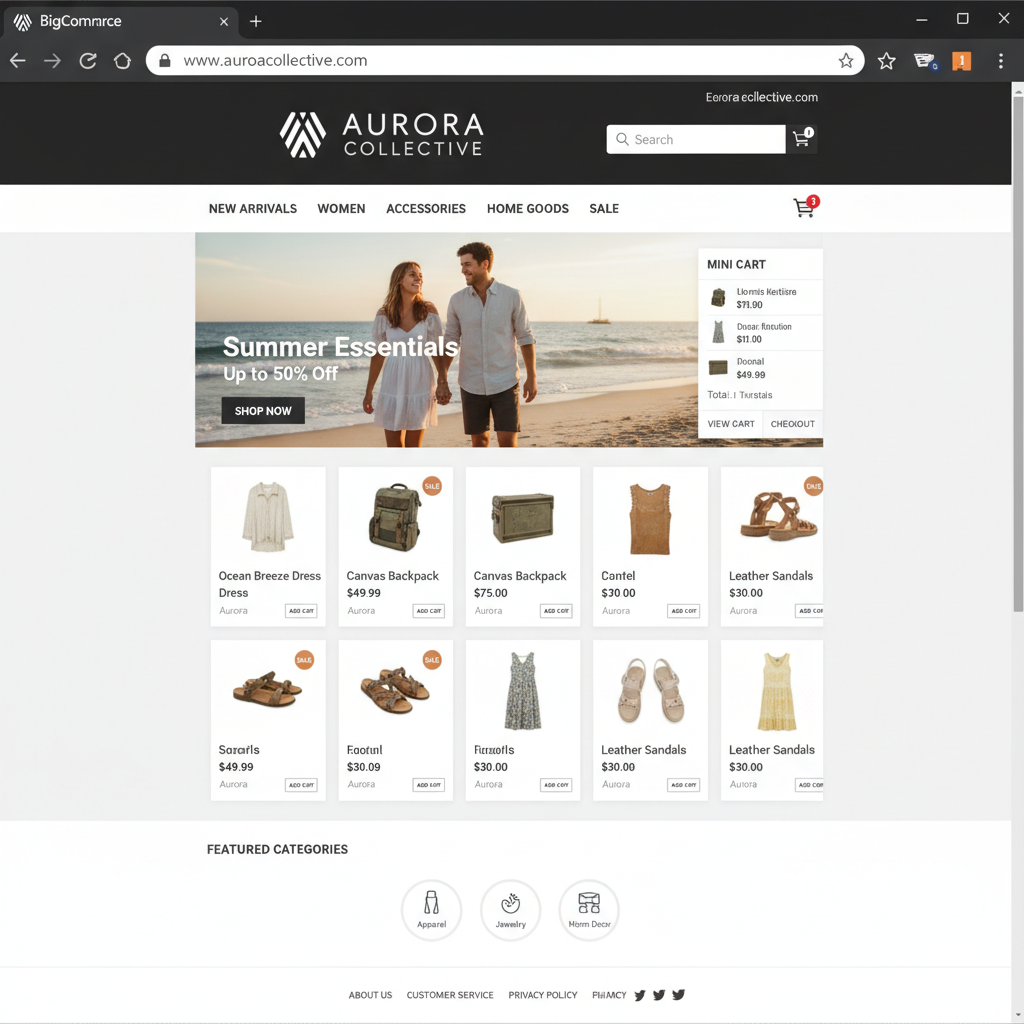This screenshot has height=1024, width=1024.
Task: Open NEW ARRIVALS navigation item
Action: (253, 209)
